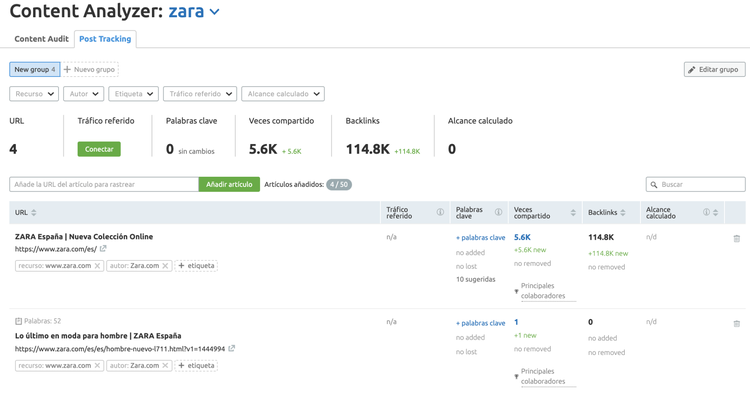Image resolution: width=750 pixels, height=394 pixels.
Task: Sort by the URL column arrows
Action: point(33,212)
